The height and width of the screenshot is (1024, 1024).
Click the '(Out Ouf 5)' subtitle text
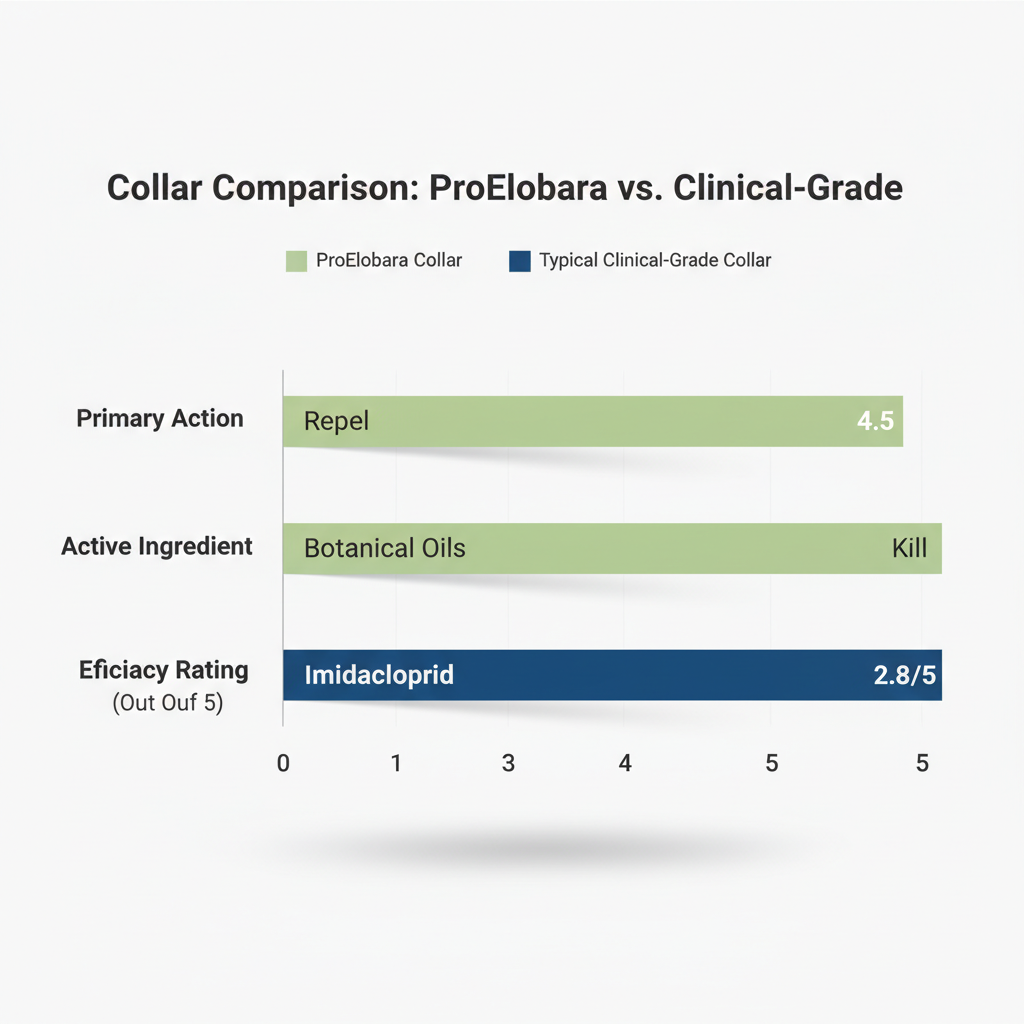168,703
